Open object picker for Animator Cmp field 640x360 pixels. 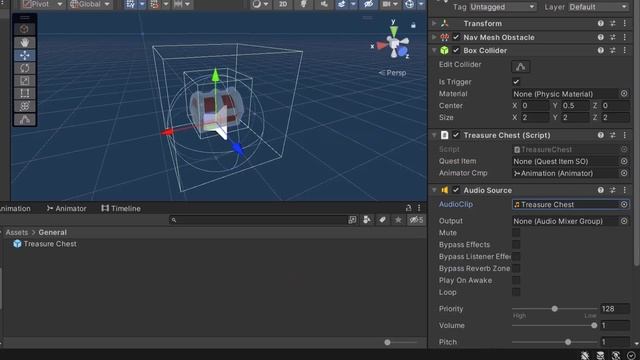pos(624,173)
